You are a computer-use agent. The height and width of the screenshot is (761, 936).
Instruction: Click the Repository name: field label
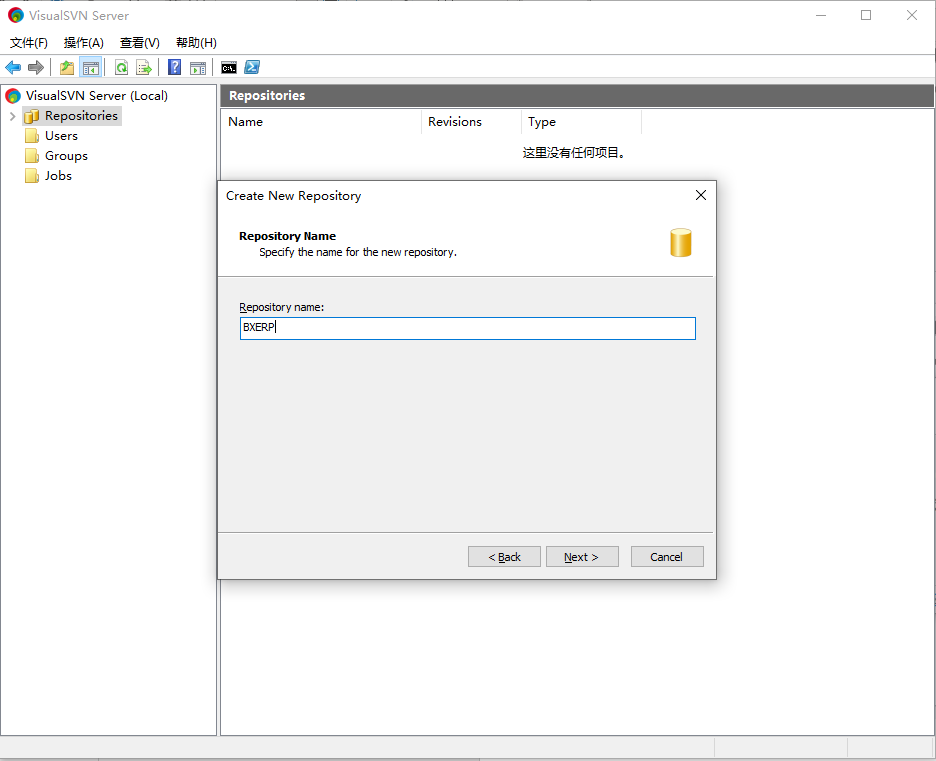pos(282,307)
